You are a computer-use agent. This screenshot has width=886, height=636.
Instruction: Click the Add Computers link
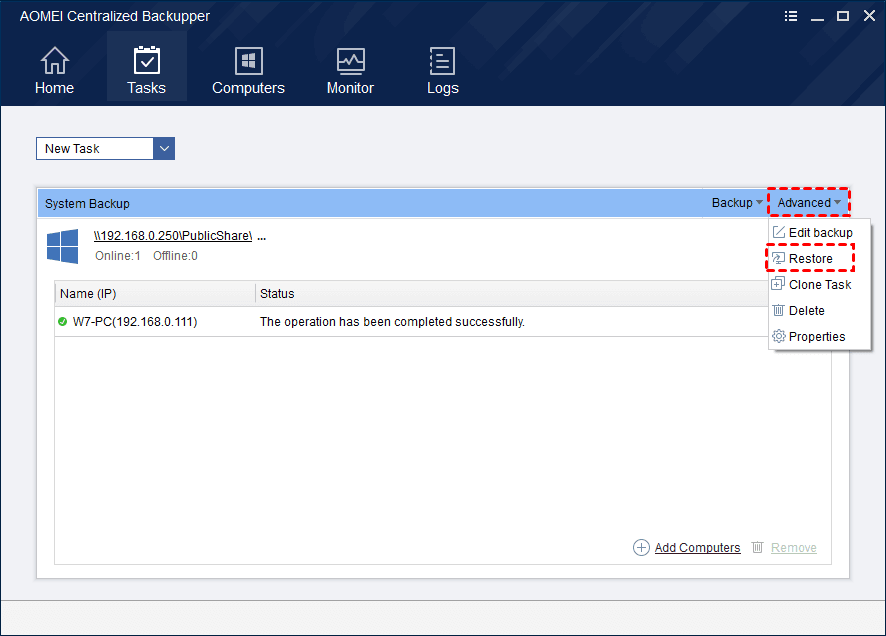pyautogui.click(x=697, y=547)
